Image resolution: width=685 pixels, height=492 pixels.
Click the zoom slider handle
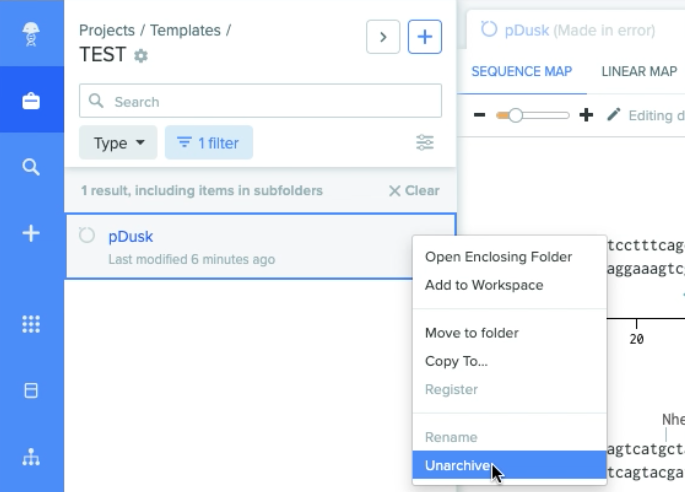coord(515,115)
